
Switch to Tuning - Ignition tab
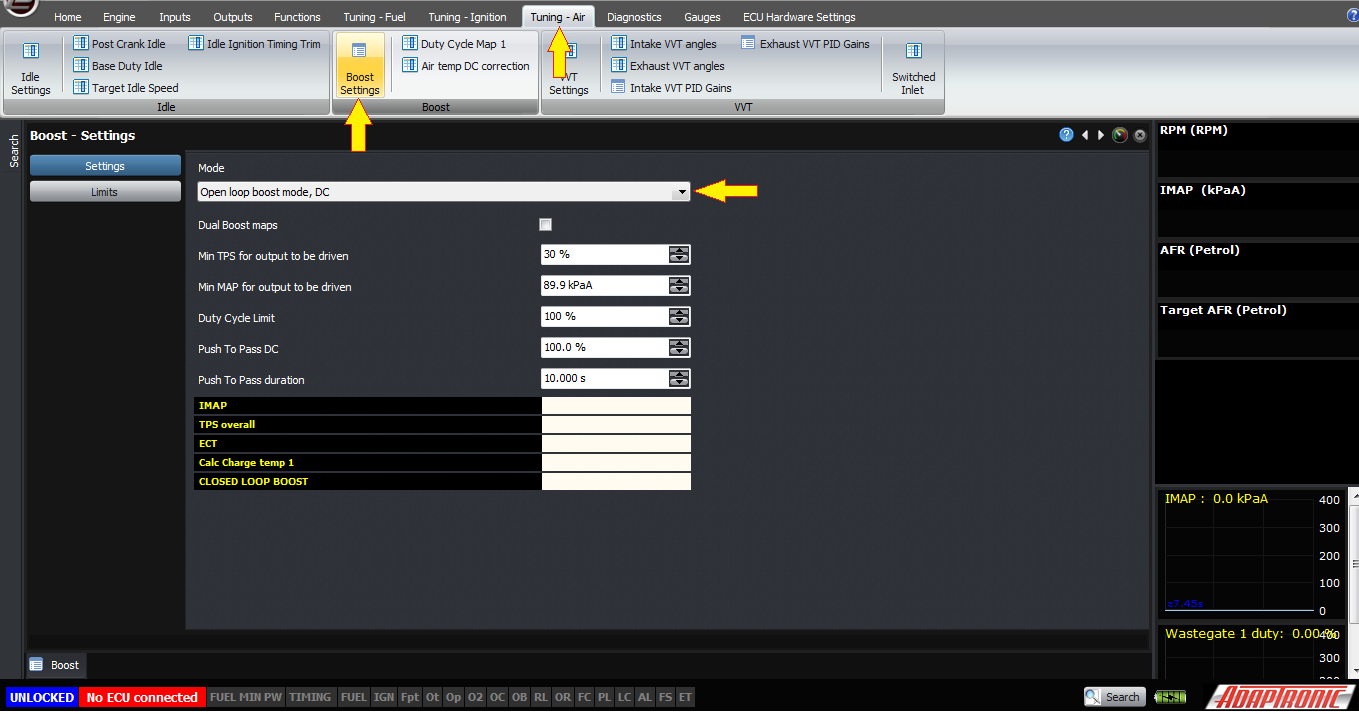point(468,17)
